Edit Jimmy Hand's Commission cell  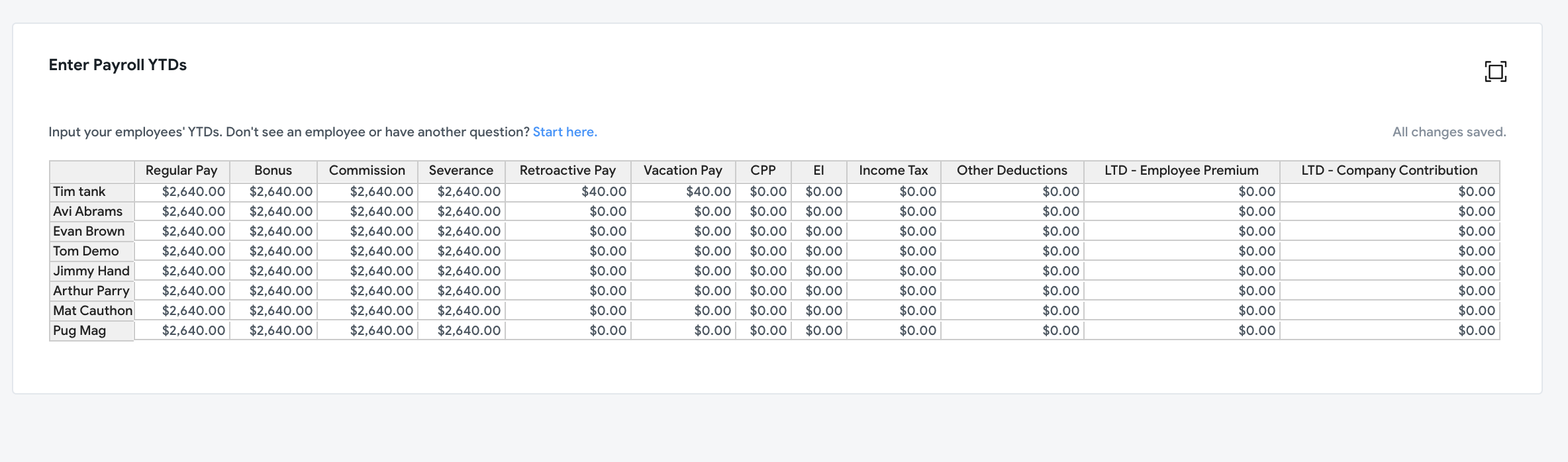[x=367, y=271]
